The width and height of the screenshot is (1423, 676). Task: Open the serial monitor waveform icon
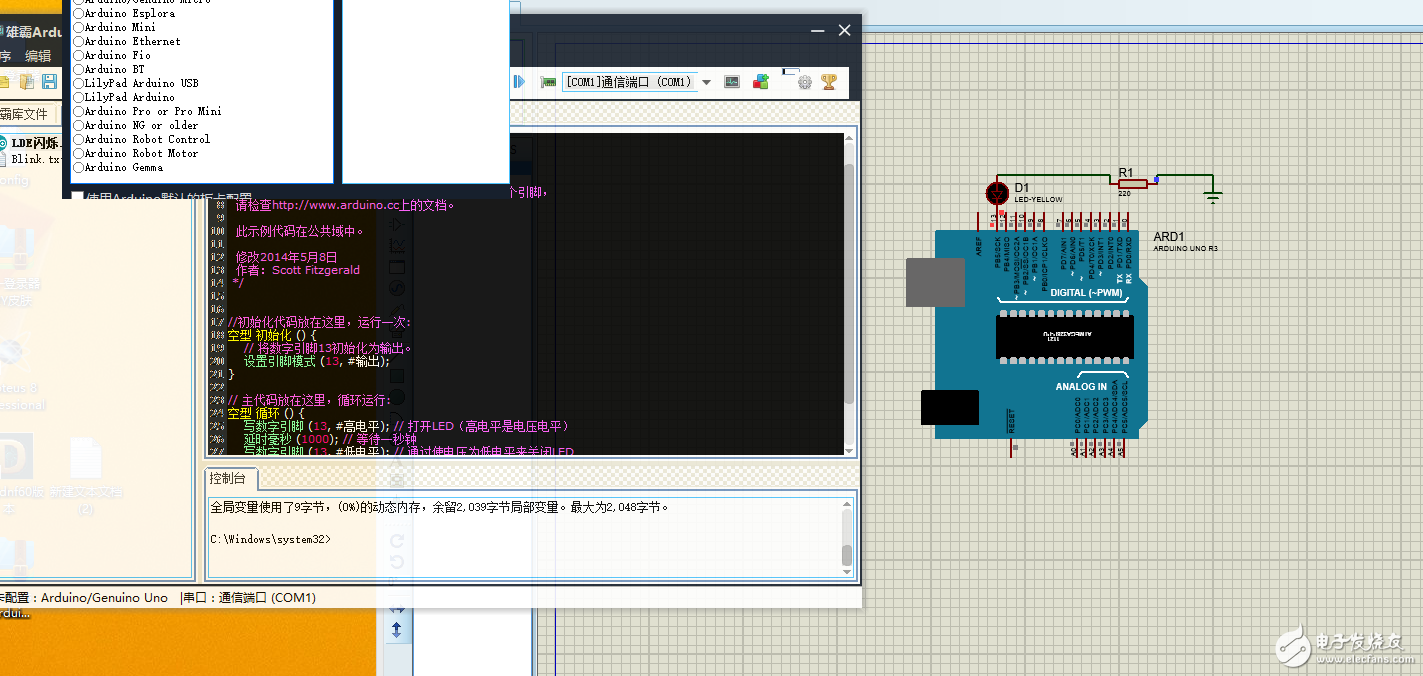click(x=732, y=82)
